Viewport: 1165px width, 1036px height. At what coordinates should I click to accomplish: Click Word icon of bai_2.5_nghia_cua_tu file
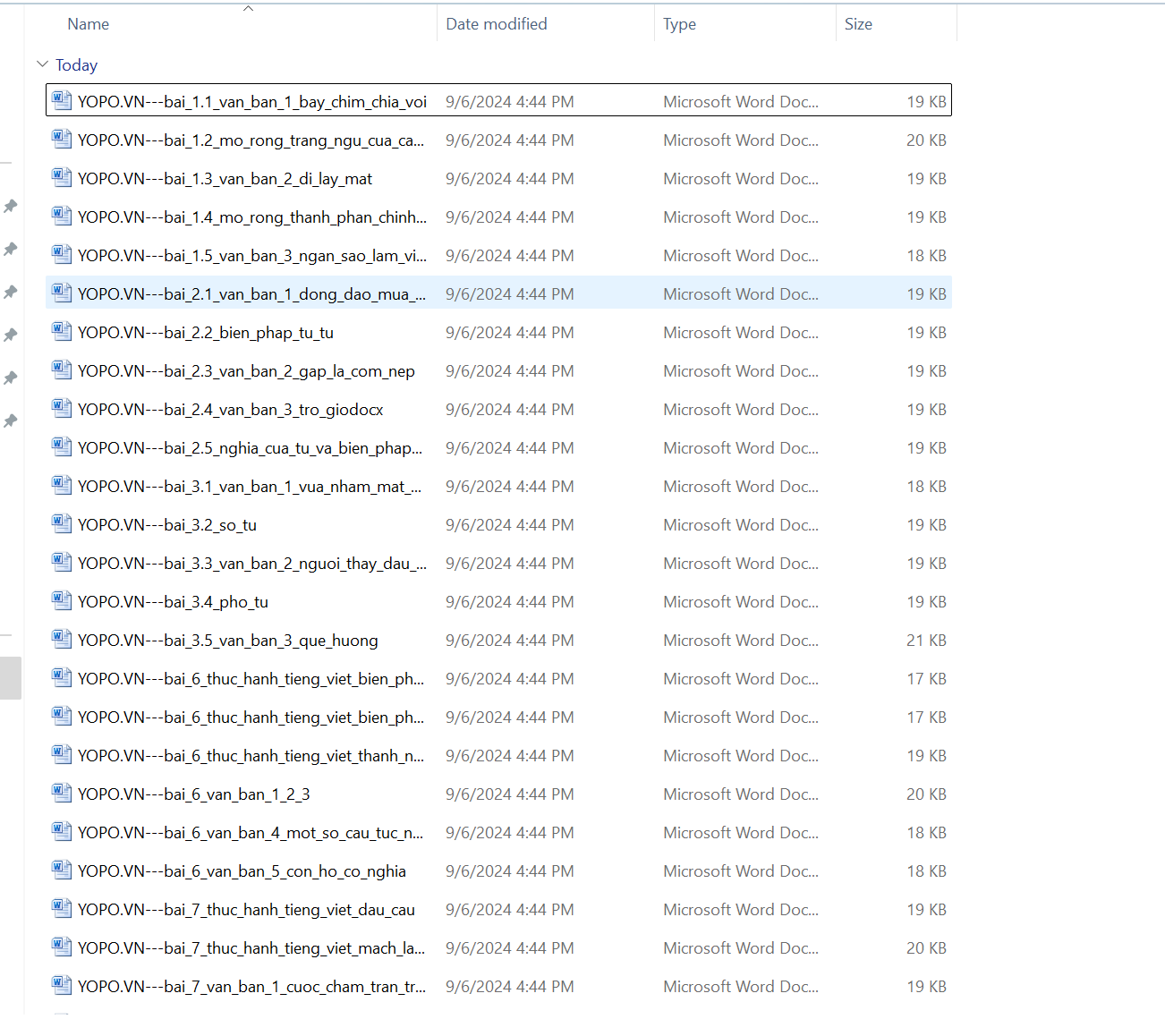pyautogui.click(x=62, y=446)
